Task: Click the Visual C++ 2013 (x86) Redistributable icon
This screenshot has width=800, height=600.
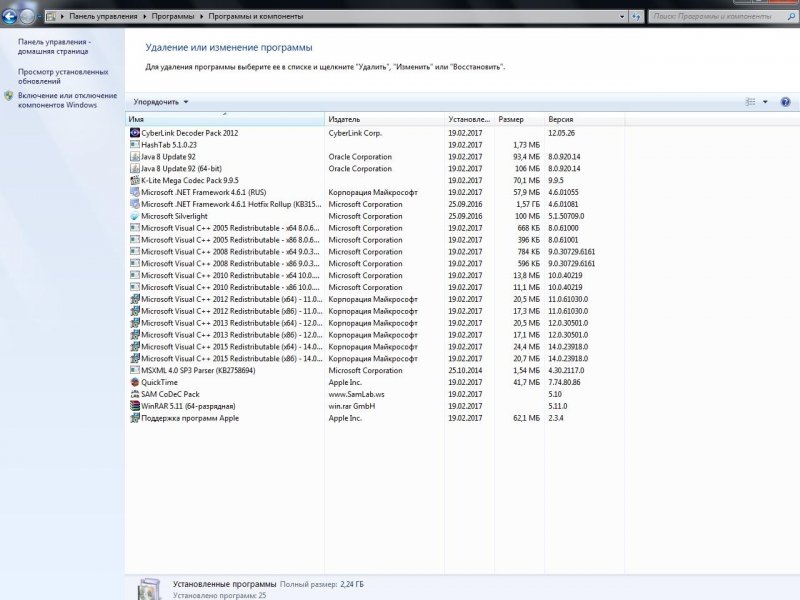Action: [x=135, y=335]
